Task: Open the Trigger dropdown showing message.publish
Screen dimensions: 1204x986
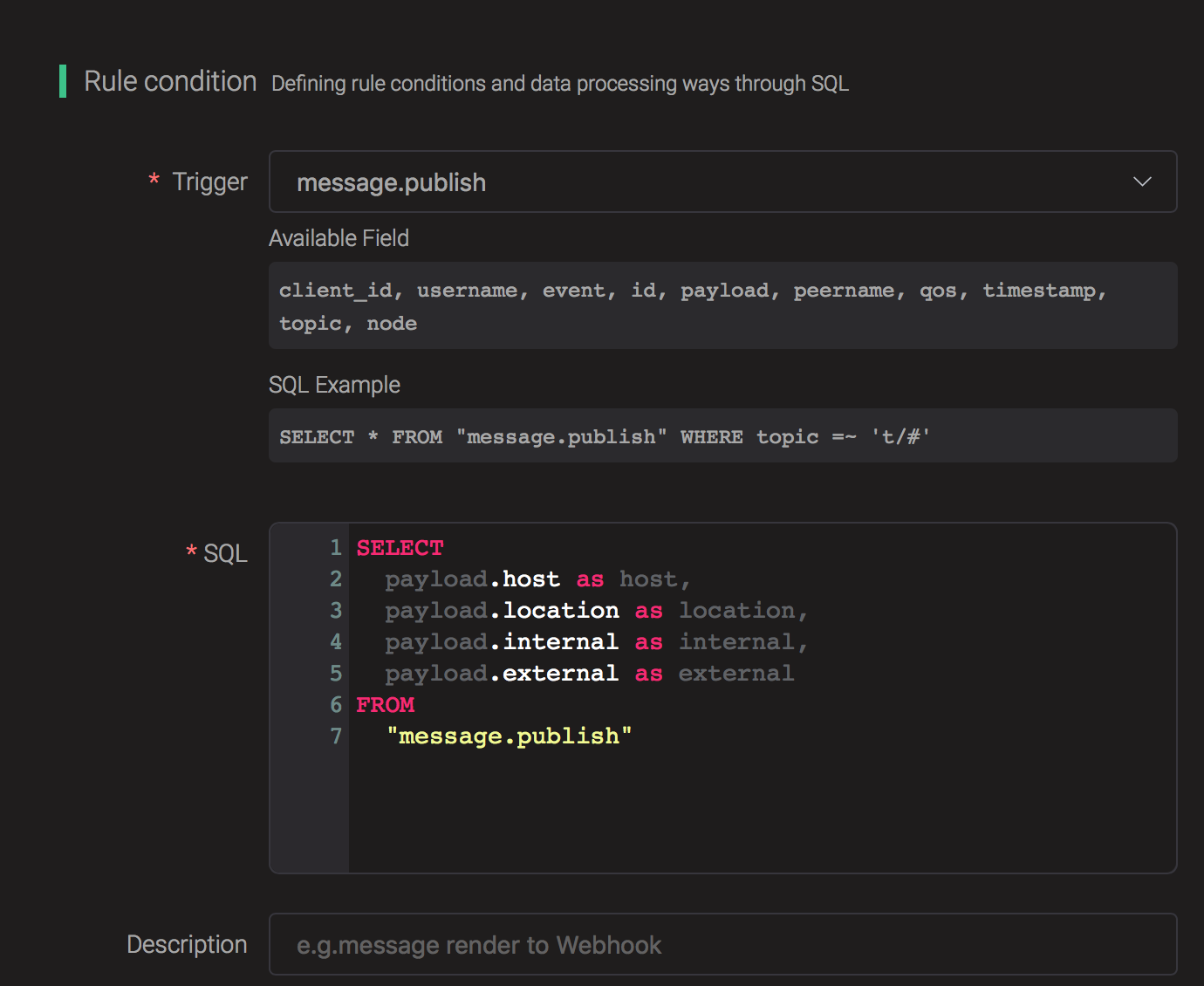Action: [722, 181]
